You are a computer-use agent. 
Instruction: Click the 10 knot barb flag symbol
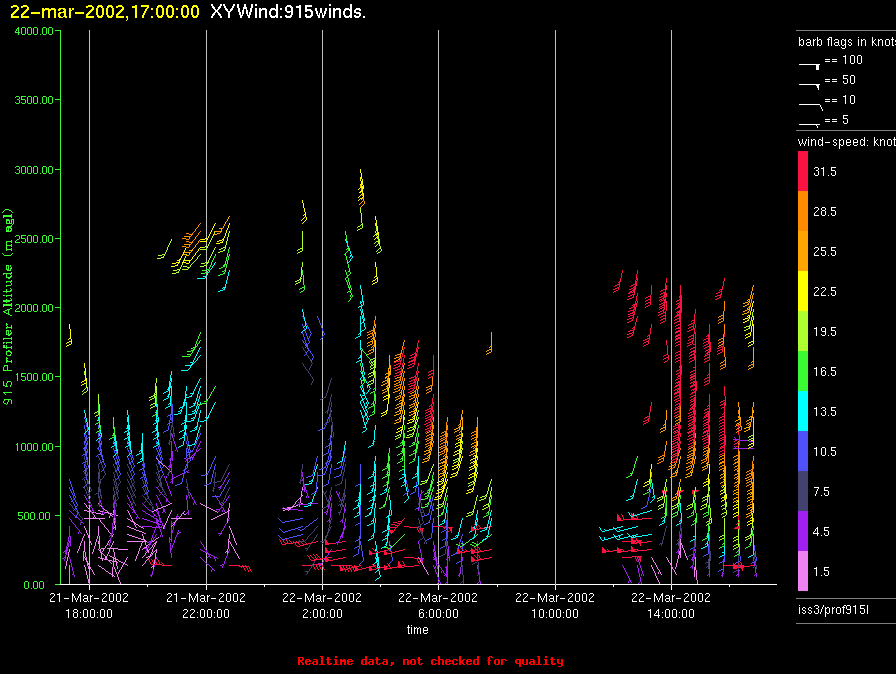809,104
